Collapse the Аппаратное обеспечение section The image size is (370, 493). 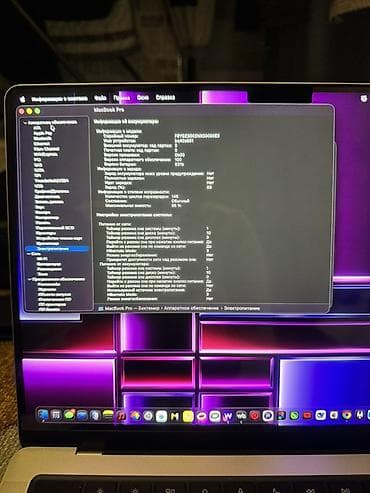[x=25, y=123]
